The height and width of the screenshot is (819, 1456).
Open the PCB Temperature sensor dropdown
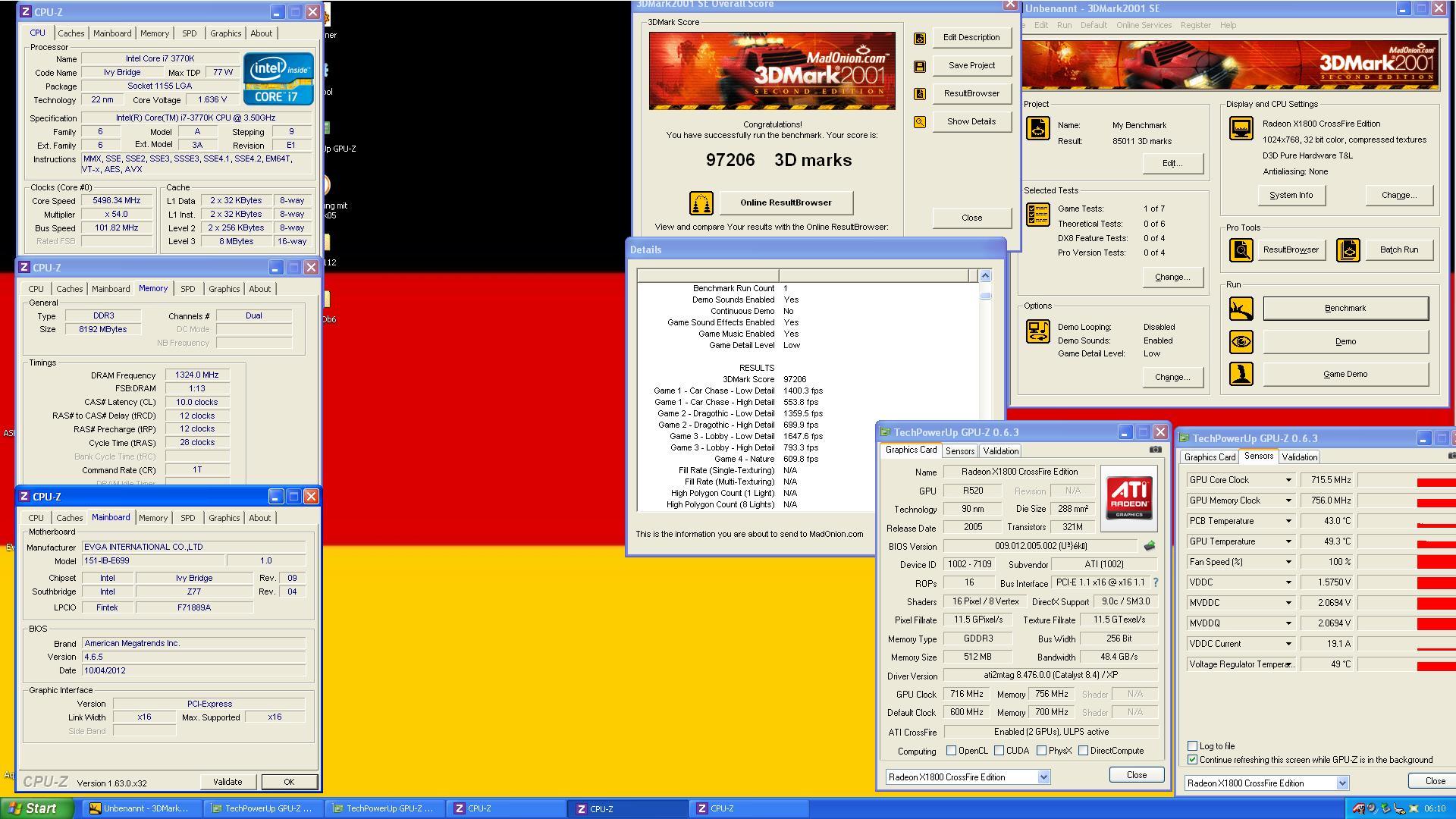(1288, 521)
